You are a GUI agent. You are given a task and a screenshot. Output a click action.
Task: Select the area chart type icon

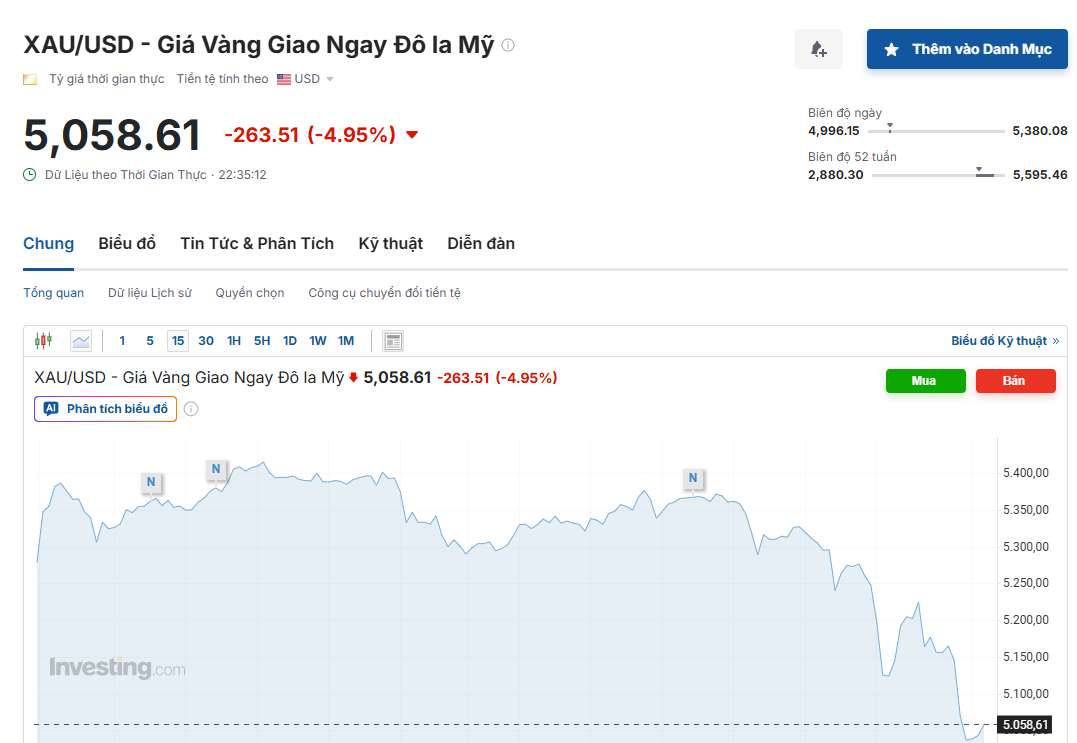[81, 341]
